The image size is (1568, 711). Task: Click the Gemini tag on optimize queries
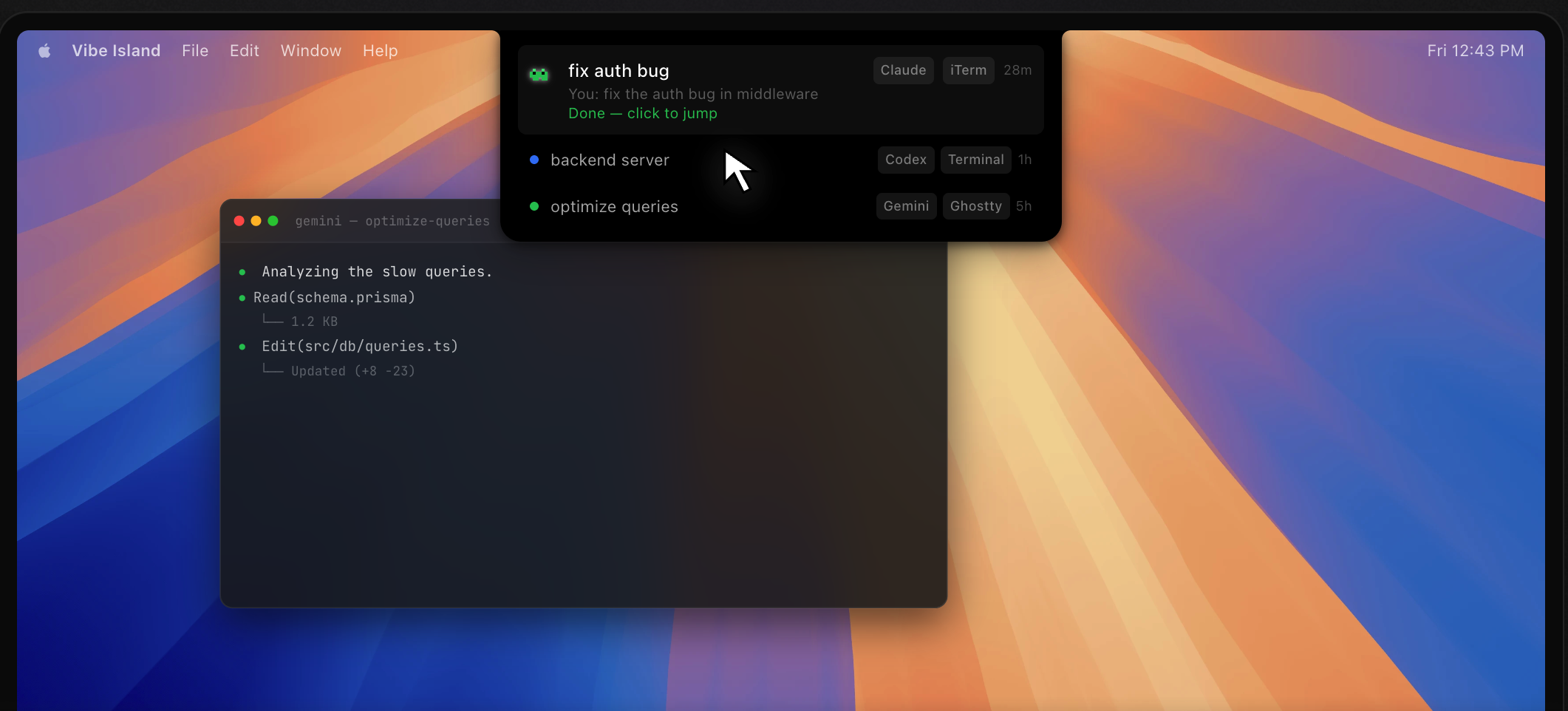906,206
